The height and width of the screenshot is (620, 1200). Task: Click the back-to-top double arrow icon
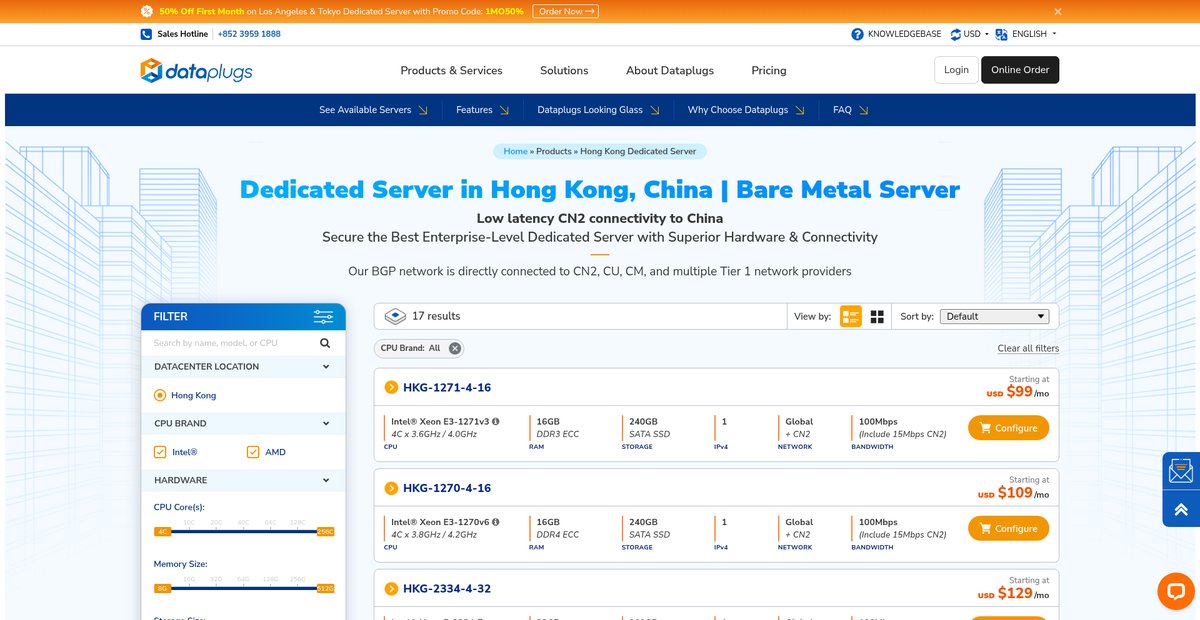point(1181,508)
